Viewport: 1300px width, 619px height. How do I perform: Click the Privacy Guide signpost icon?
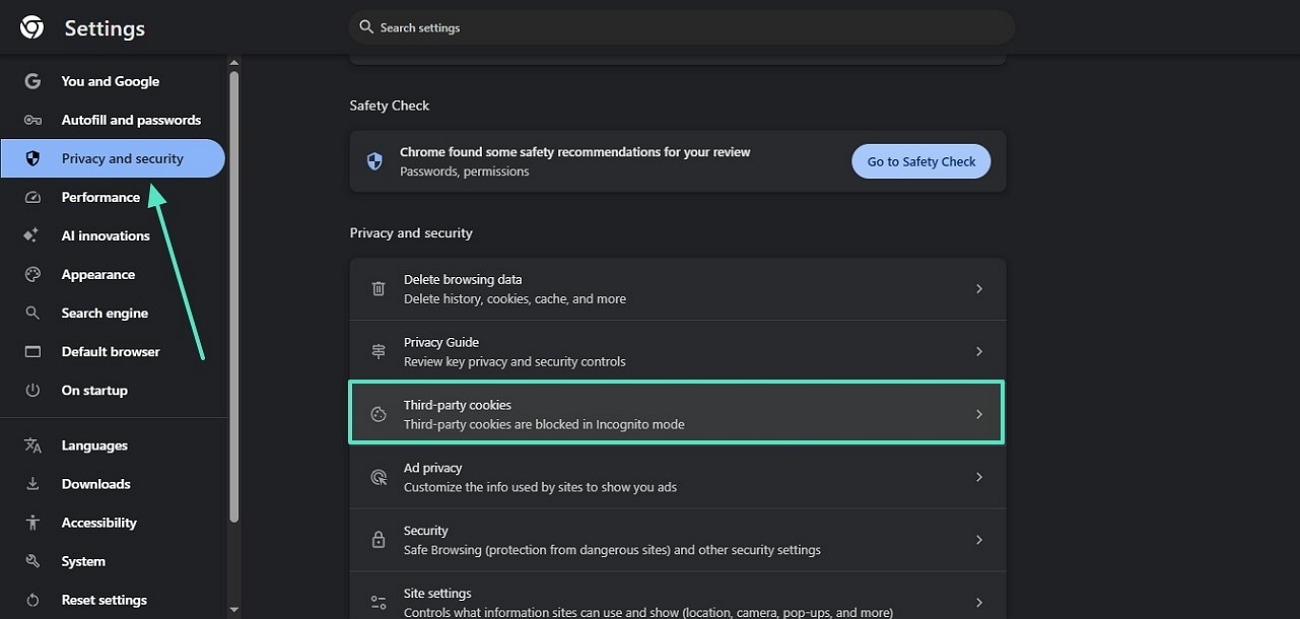coord(378,352)
